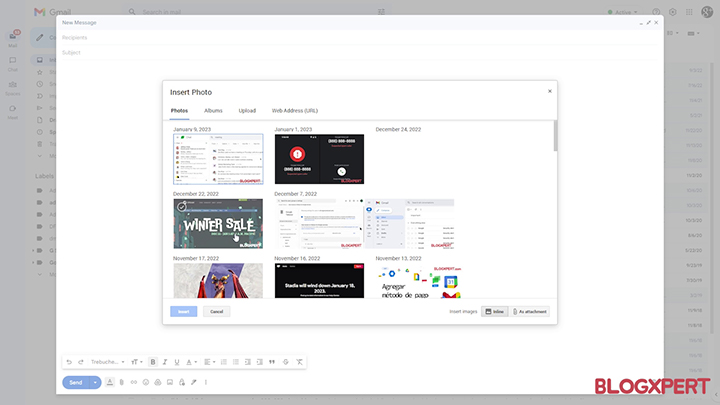This screenshot has height=405, width=720.
Task: Increase the text indent
Action: pyautogui.click(x=259, y=362)
